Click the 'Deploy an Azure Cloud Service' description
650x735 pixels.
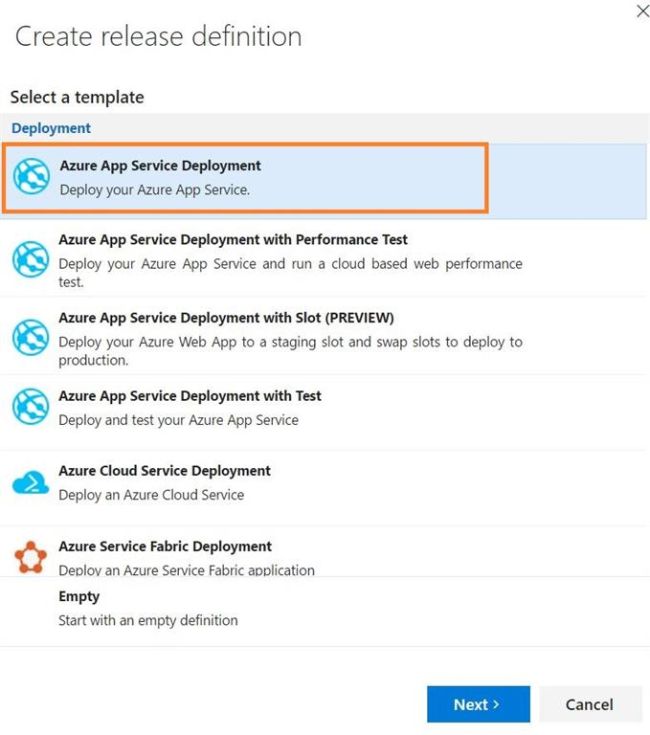151,494
